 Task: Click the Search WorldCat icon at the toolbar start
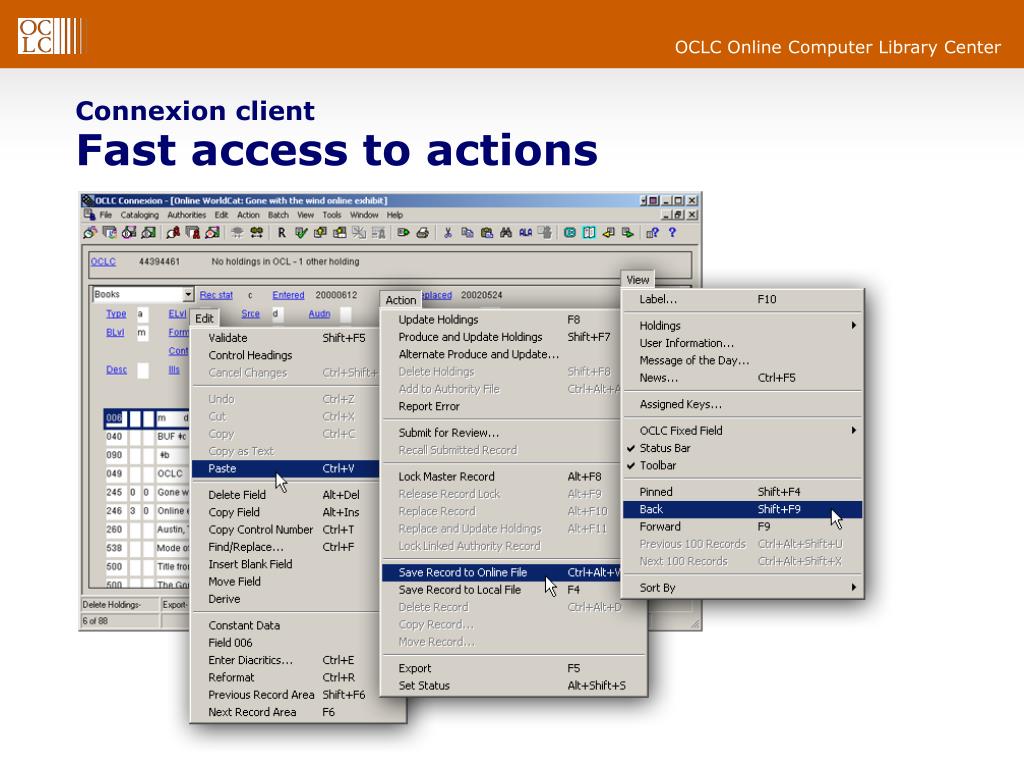(x=90, y=232)
